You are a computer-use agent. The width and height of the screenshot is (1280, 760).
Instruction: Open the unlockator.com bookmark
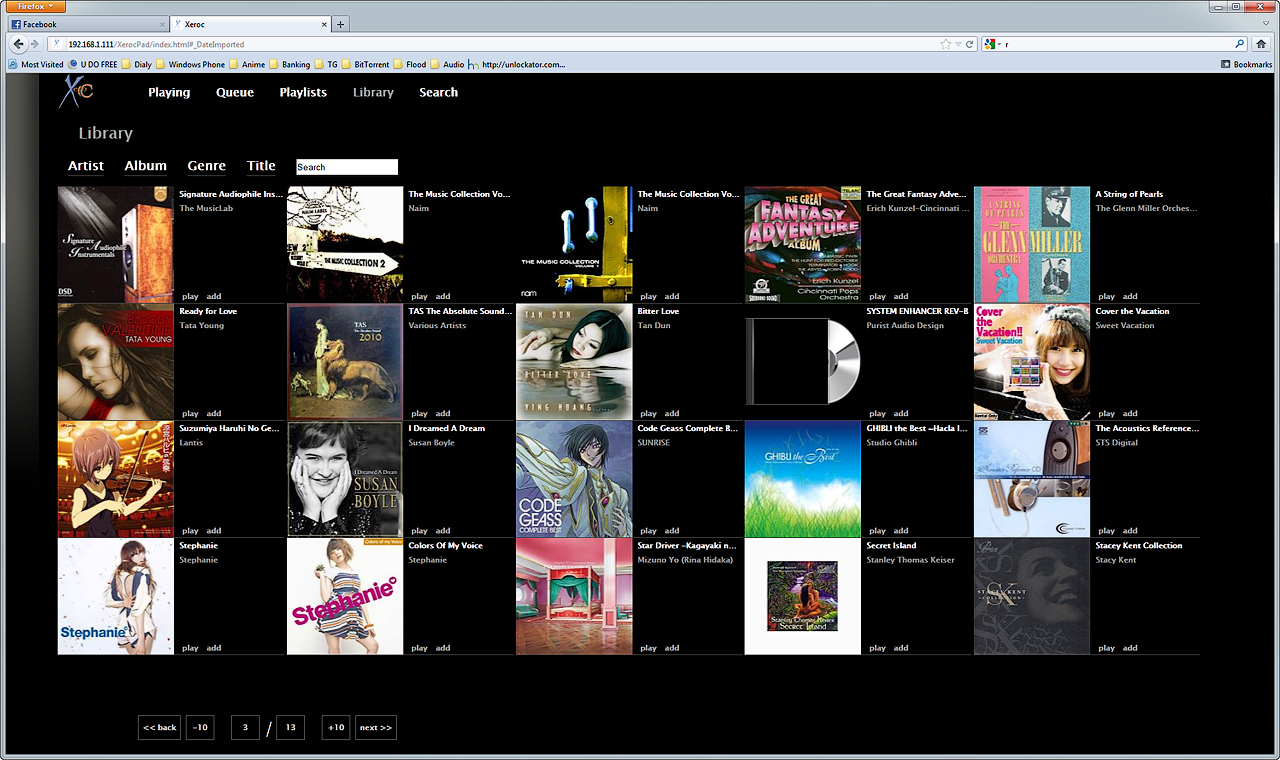tap(518, 64)
